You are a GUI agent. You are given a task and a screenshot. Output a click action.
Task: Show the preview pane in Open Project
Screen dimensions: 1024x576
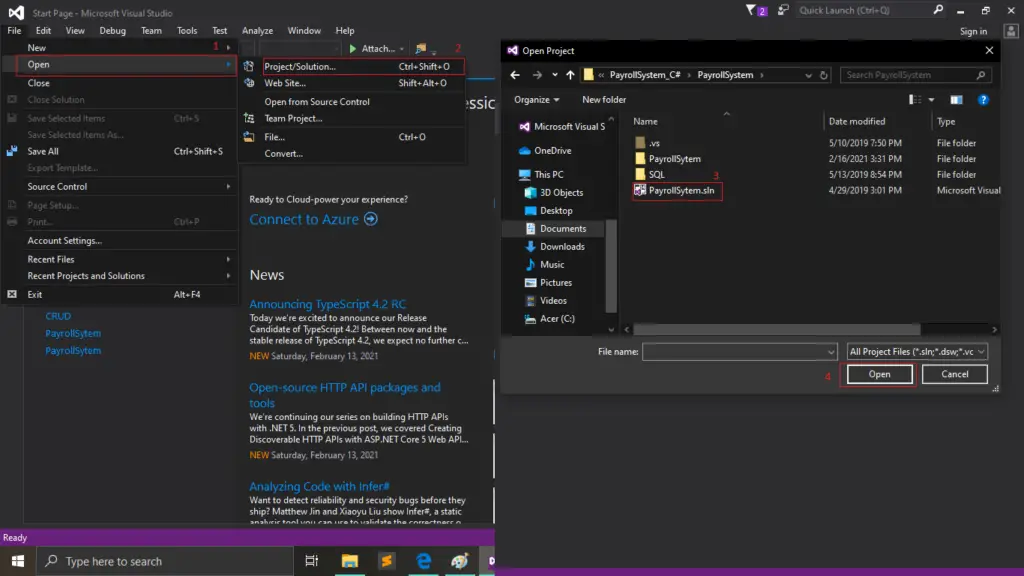coord(956,99)
